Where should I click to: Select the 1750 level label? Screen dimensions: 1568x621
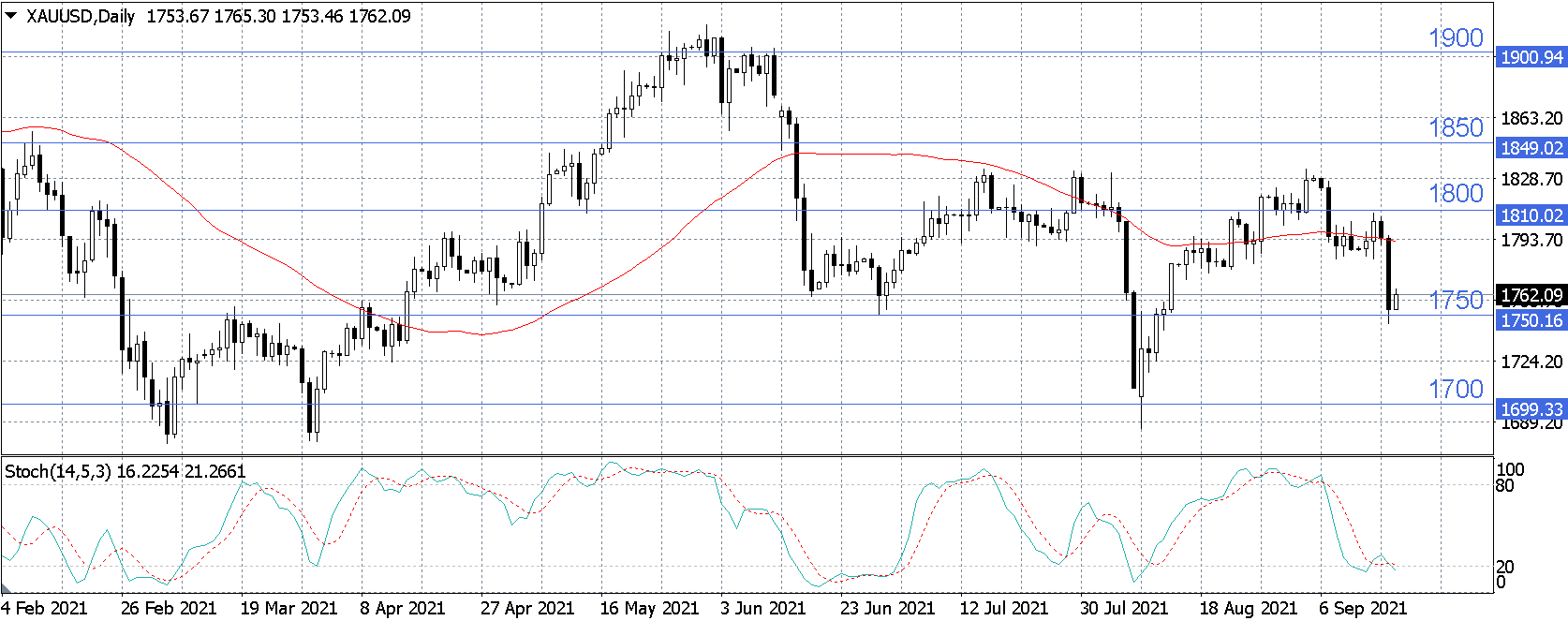[1456, 301]
